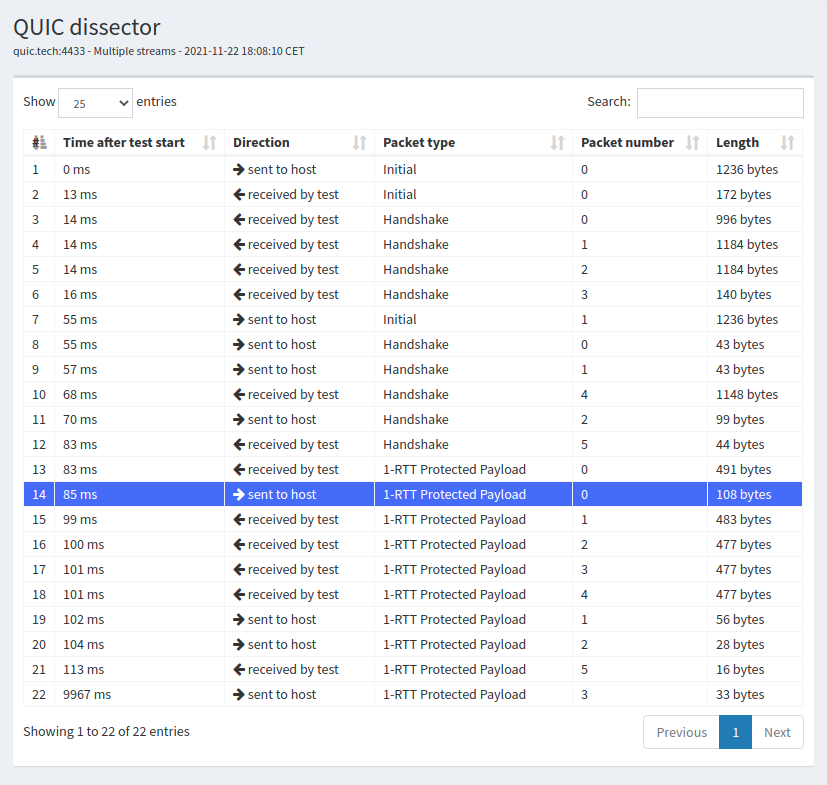
Task: Click right arrow icon in row 19
Action: (239, 619)
